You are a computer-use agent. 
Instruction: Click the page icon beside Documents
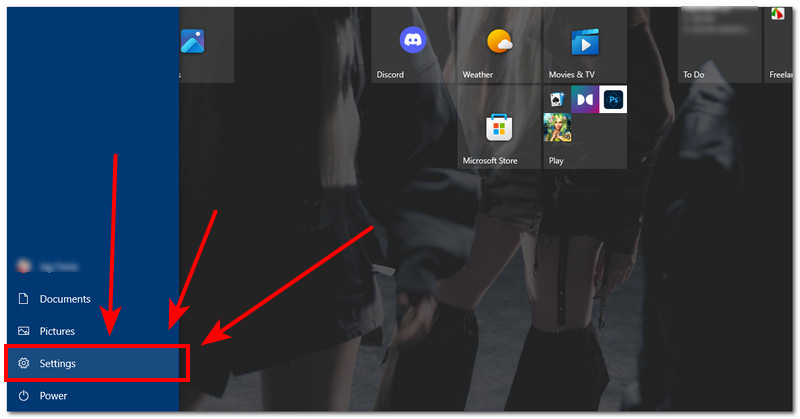(x=24, y=299)
